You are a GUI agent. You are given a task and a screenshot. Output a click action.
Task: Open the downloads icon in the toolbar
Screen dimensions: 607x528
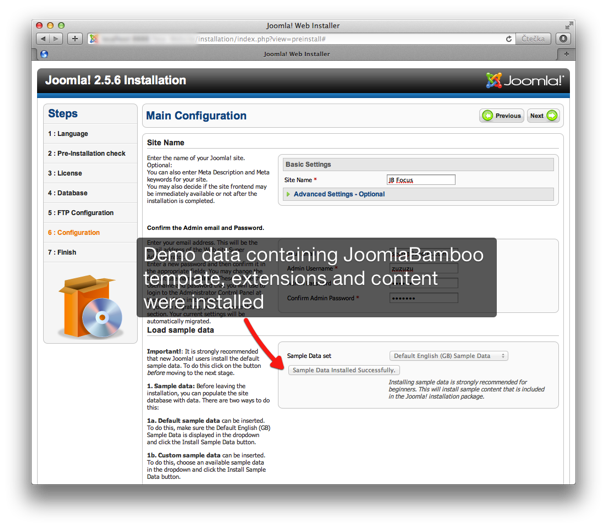coord(563,38)
